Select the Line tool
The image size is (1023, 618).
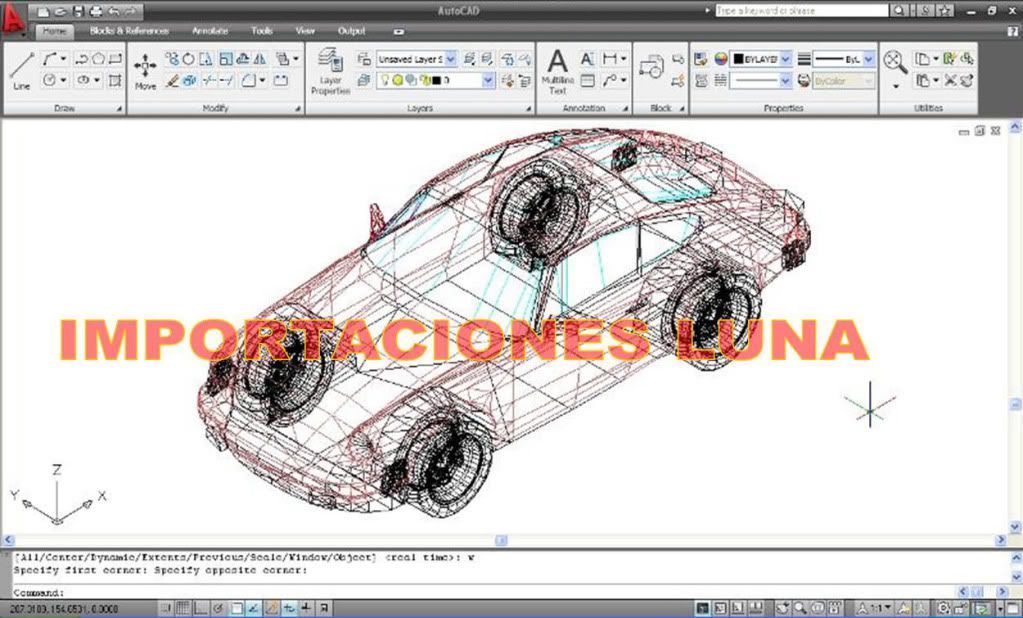point(21,70)
